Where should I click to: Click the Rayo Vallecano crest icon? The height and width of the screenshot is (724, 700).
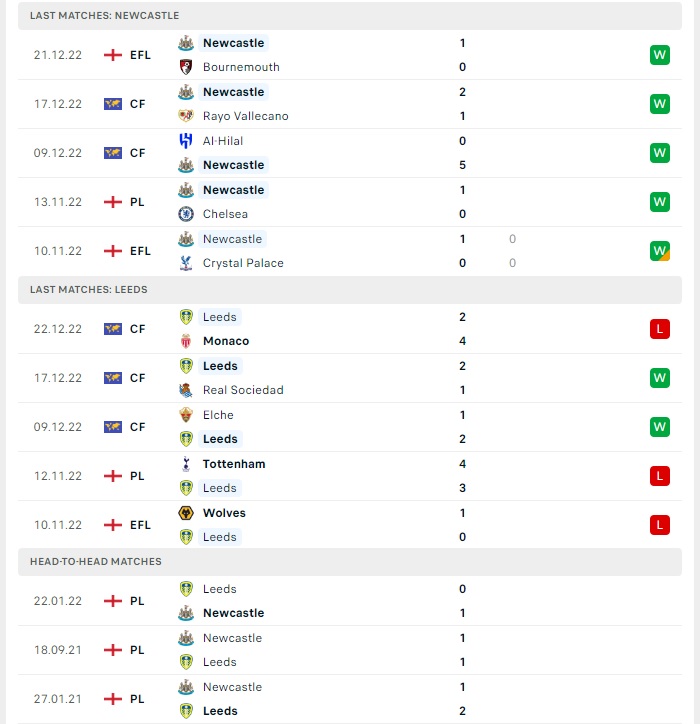click(186, 116)
